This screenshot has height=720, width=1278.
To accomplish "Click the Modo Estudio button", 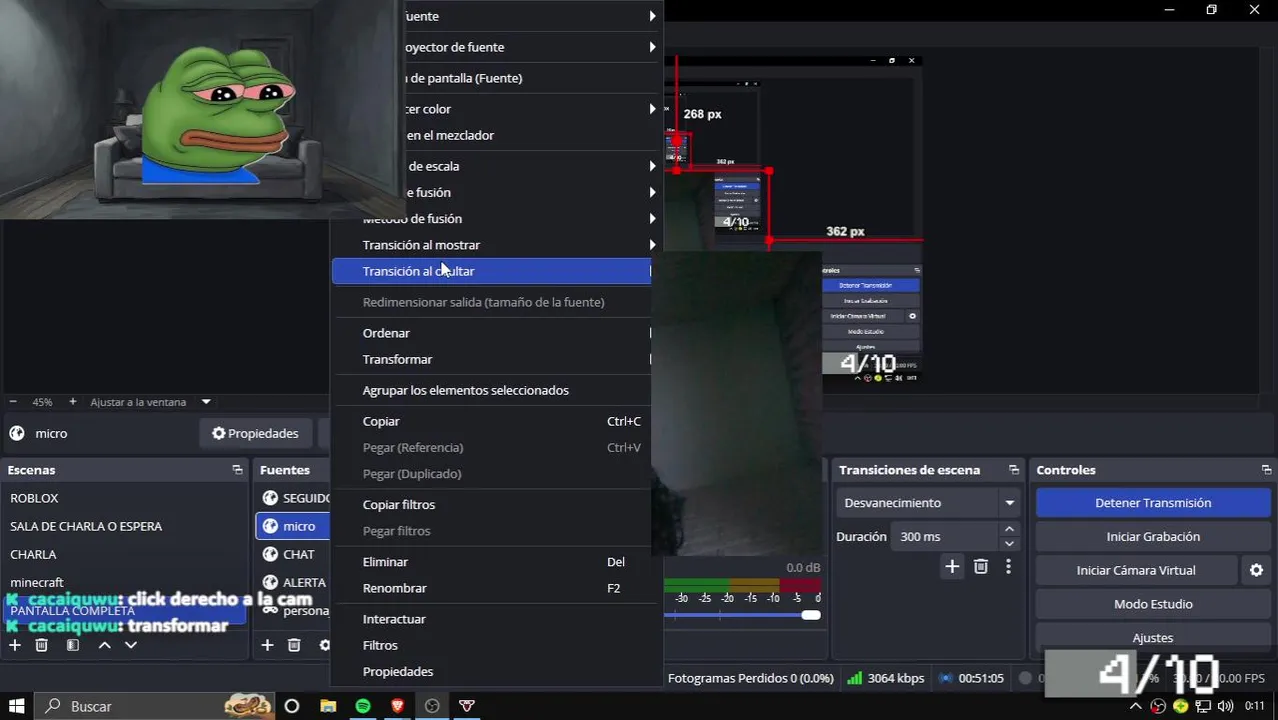I will point(1153,604).
